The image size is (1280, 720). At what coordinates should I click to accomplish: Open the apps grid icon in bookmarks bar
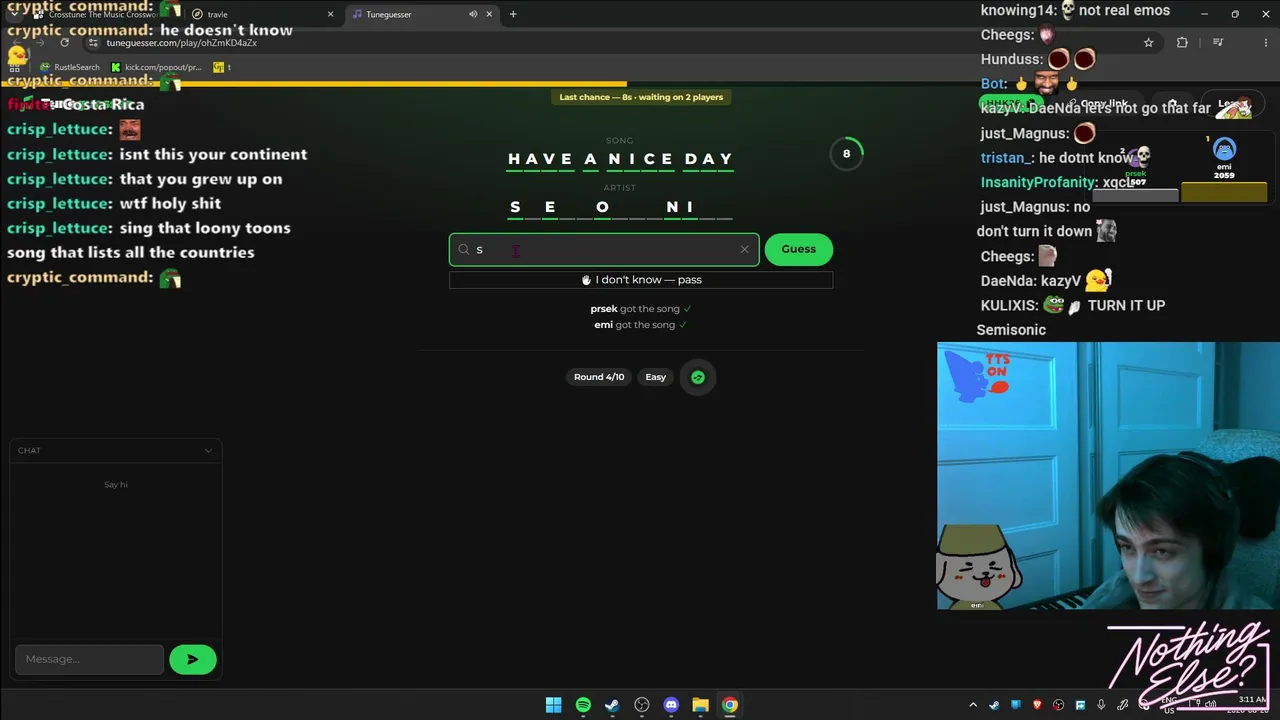coord(15,67)
